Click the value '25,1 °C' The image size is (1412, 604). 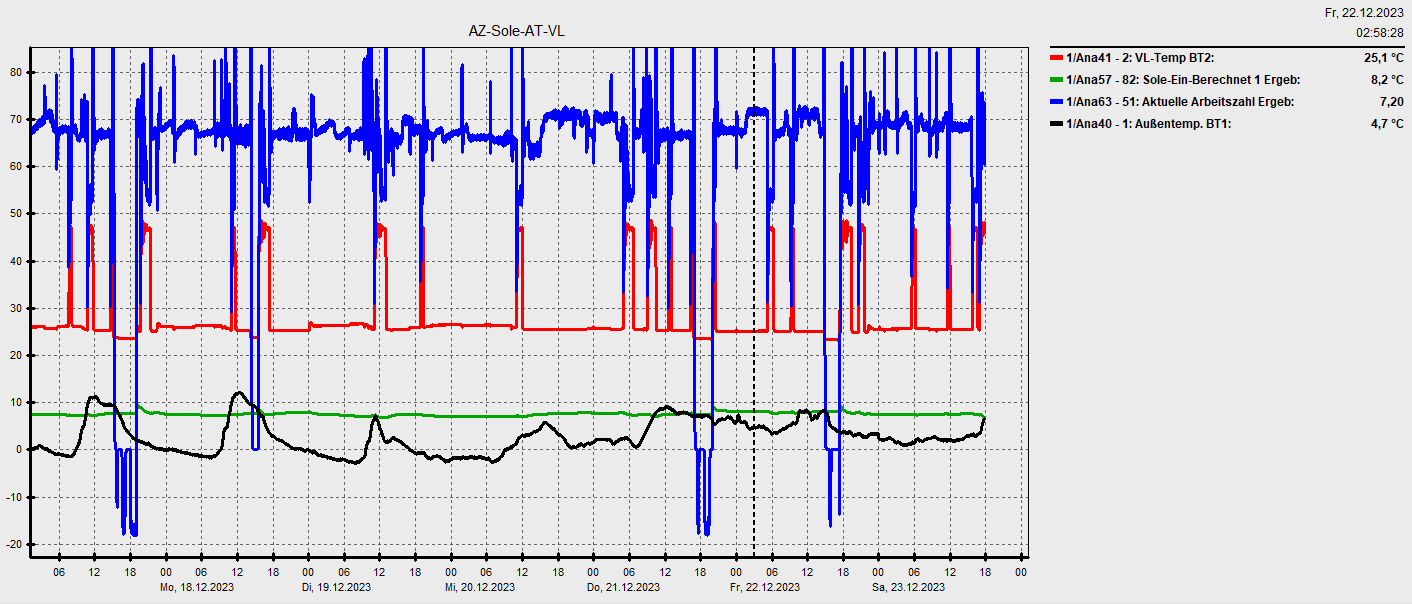coord(1384,58)
